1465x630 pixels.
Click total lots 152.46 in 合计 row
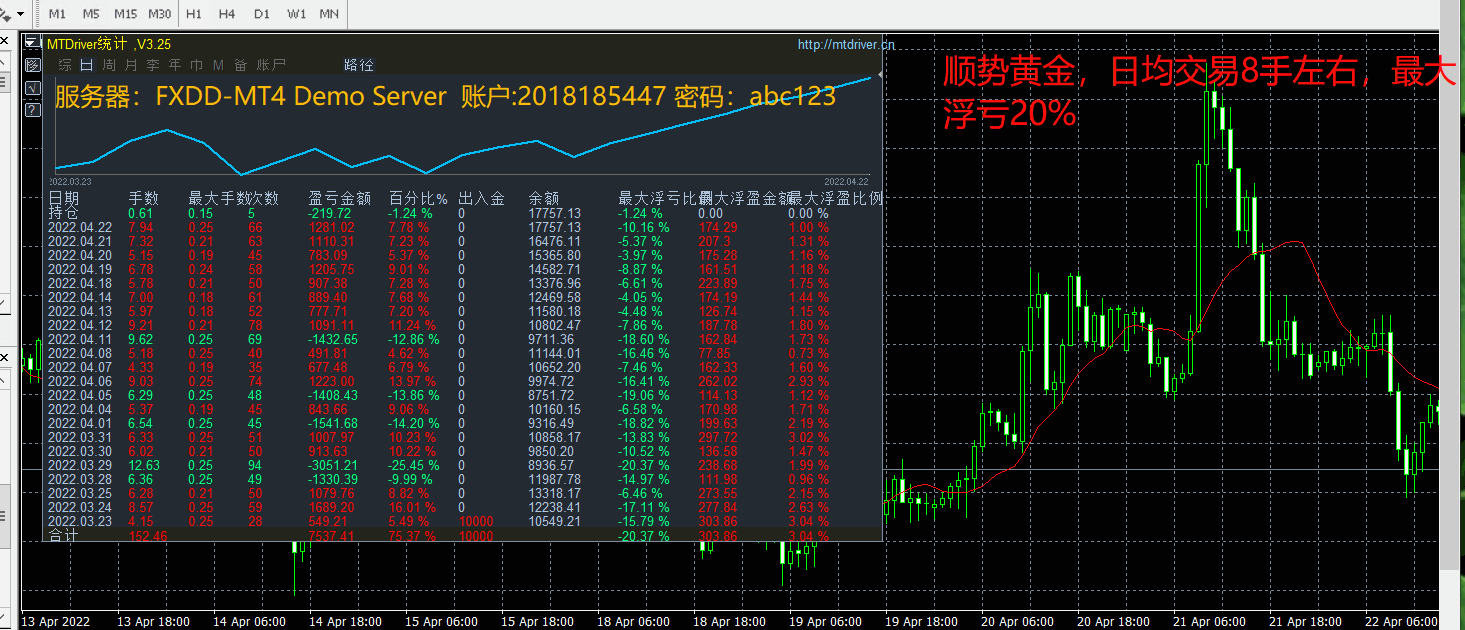pyautogui.click(x=148, y=536)
